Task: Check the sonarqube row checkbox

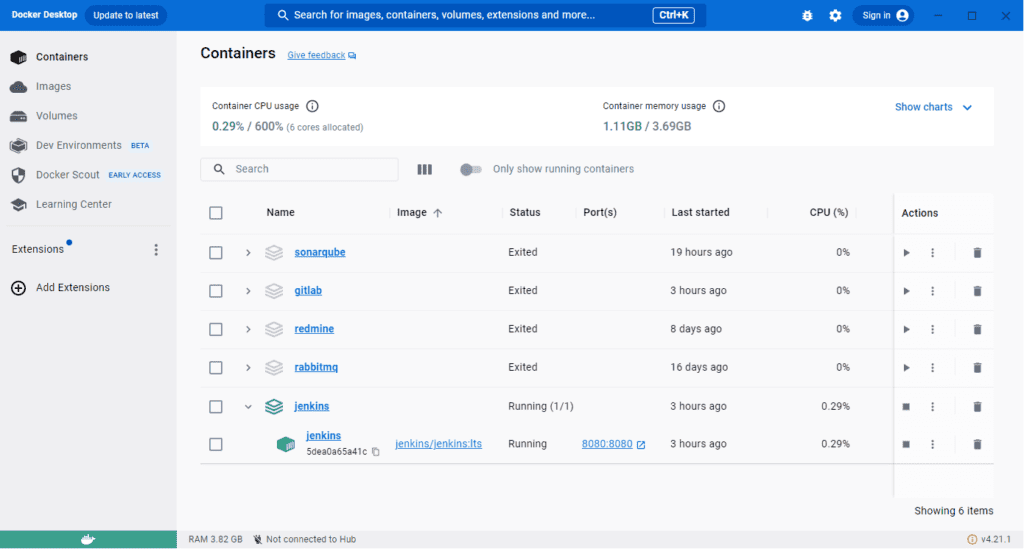Action: [216, 253]
